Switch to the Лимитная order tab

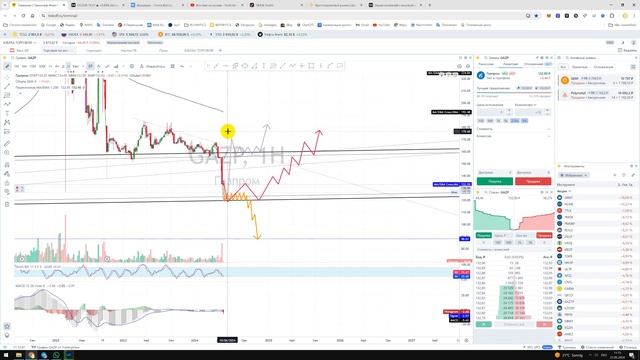pos(510,64)
